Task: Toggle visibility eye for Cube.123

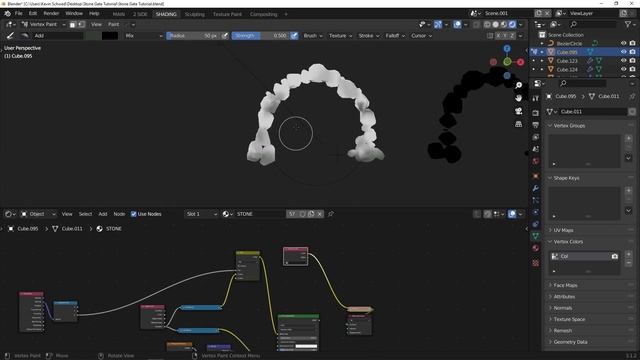Action: [623, 60]
